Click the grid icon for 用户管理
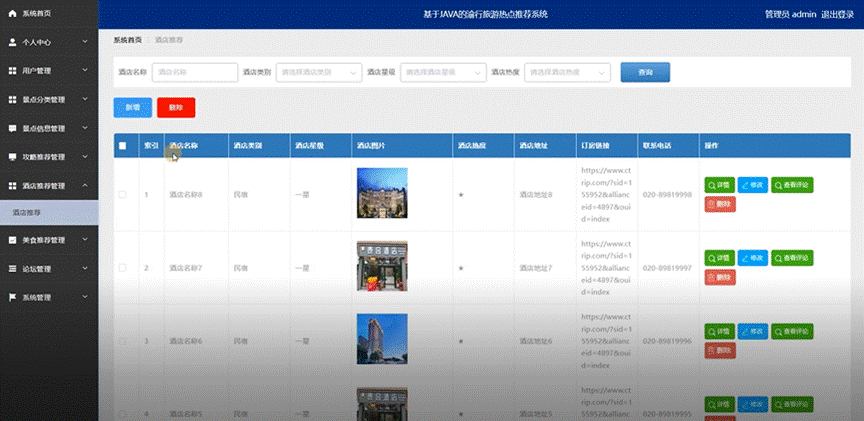864x421 pixels. pos(12,71)
